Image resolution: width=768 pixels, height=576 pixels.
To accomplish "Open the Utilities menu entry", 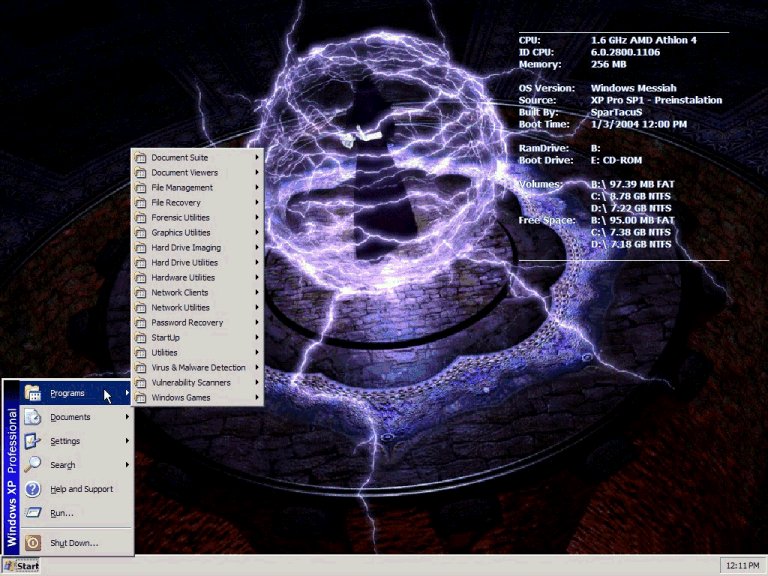I will coord(198,353).
